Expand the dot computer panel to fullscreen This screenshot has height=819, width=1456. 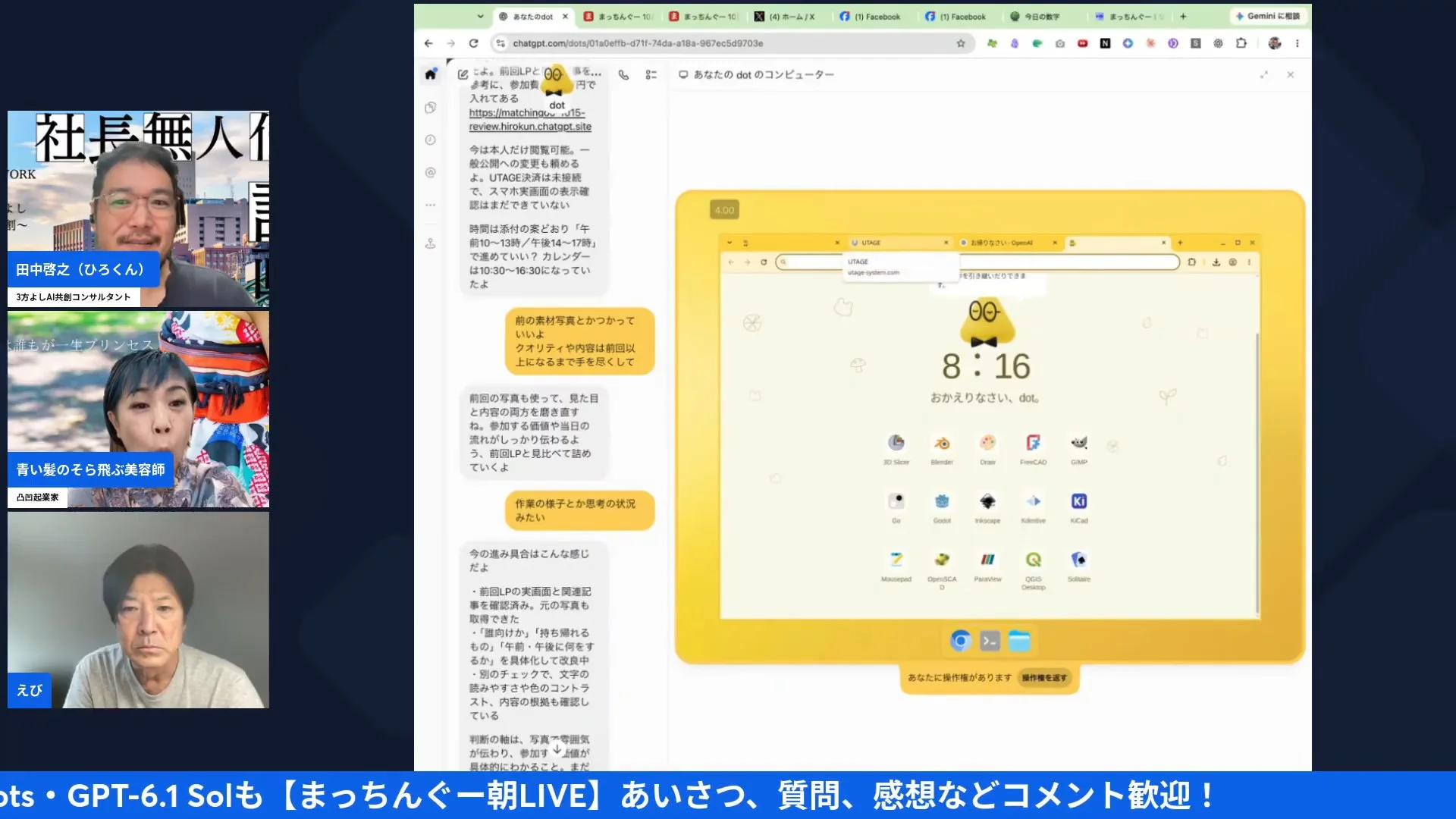1264,75
